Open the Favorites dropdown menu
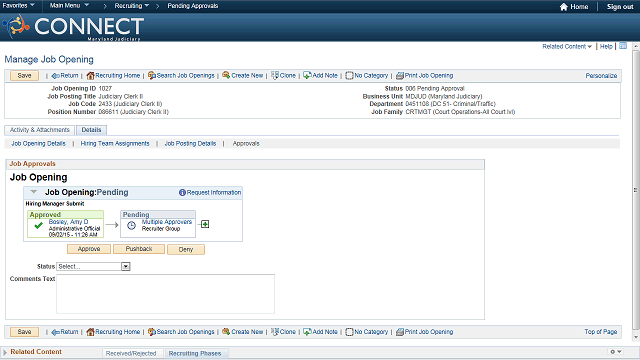 tap(18, 5)
